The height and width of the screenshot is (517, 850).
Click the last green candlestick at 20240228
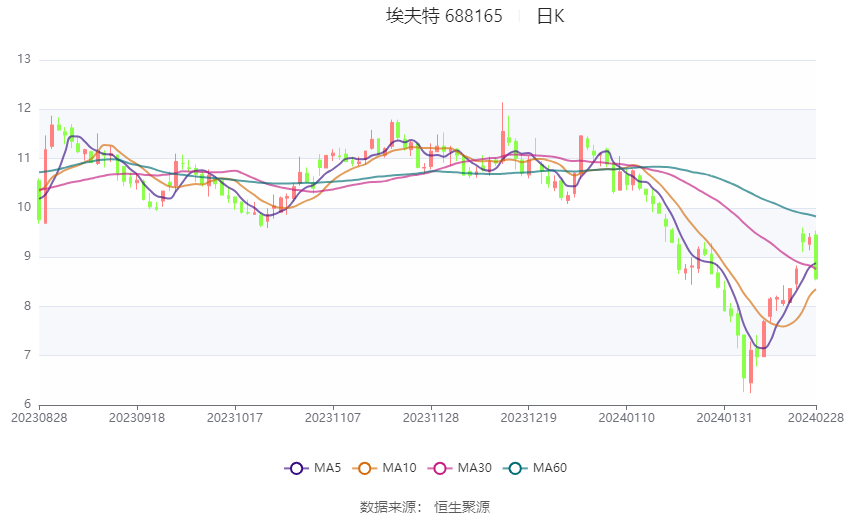point(816,256)
